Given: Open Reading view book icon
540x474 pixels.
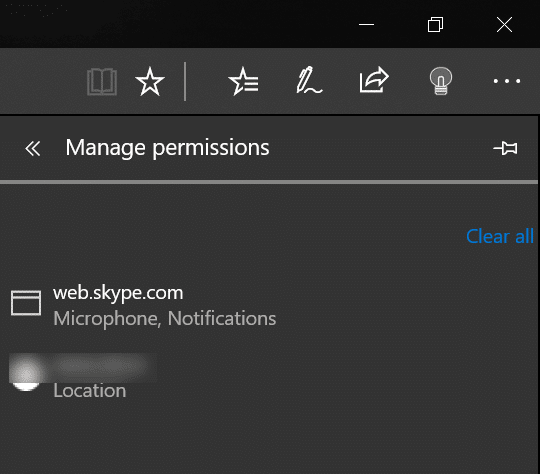Looking at the screenshot, I should [x=102, y=82].
